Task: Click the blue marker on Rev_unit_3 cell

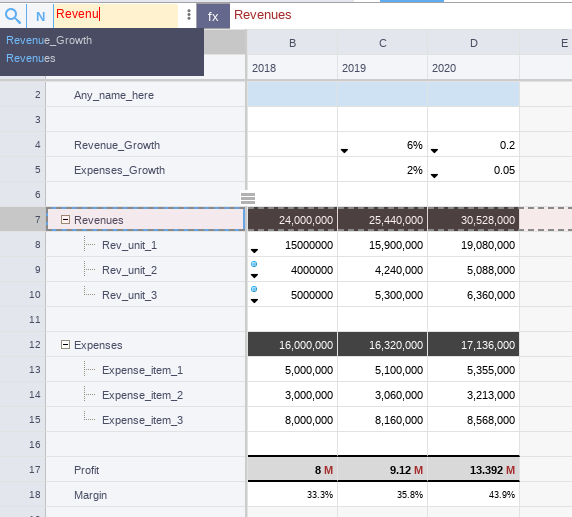Action: pyautogui.click(x=254, y=289)
